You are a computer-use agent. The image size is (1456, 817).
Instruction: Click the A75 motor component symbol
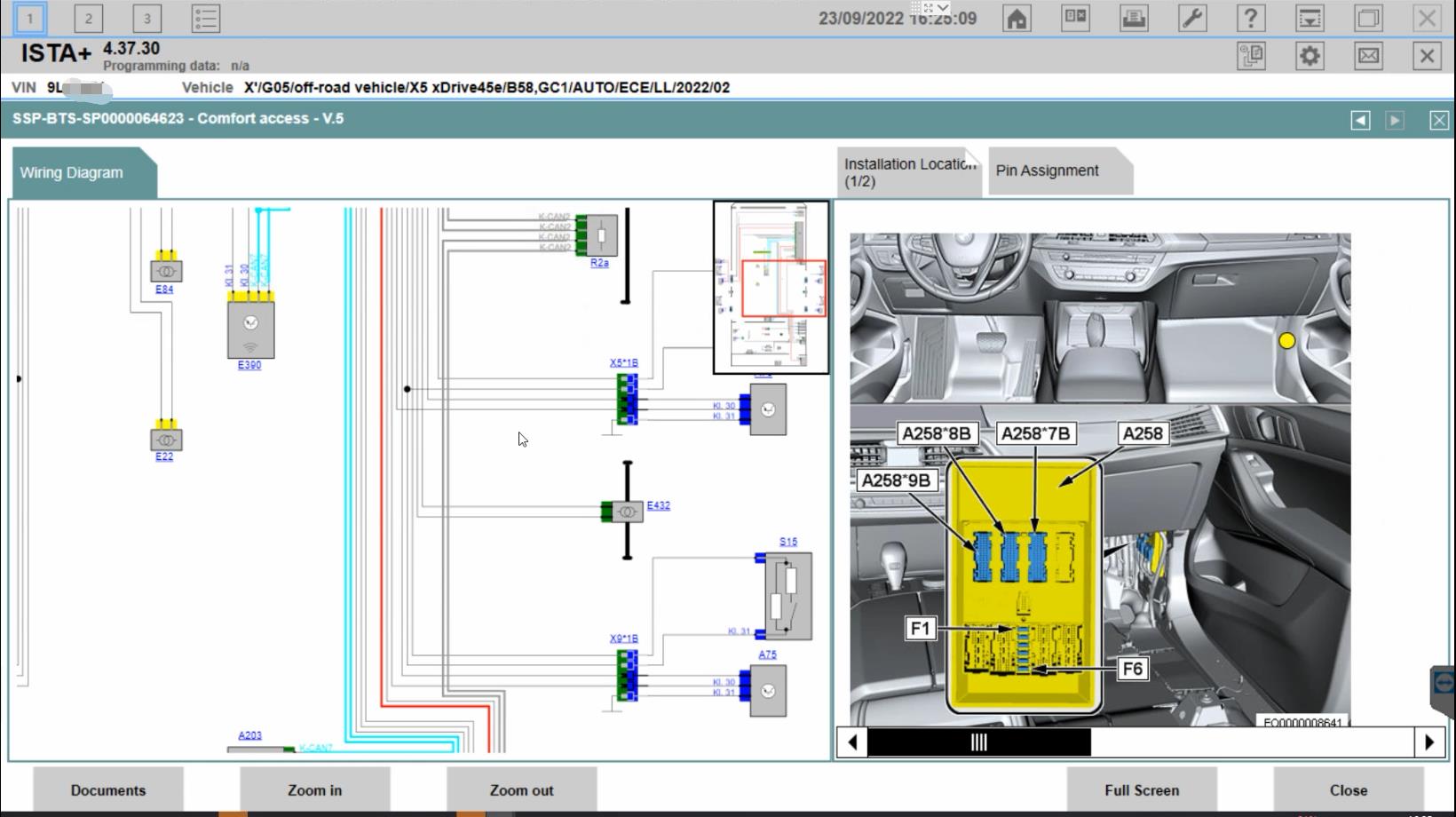(x=768, y=691)
